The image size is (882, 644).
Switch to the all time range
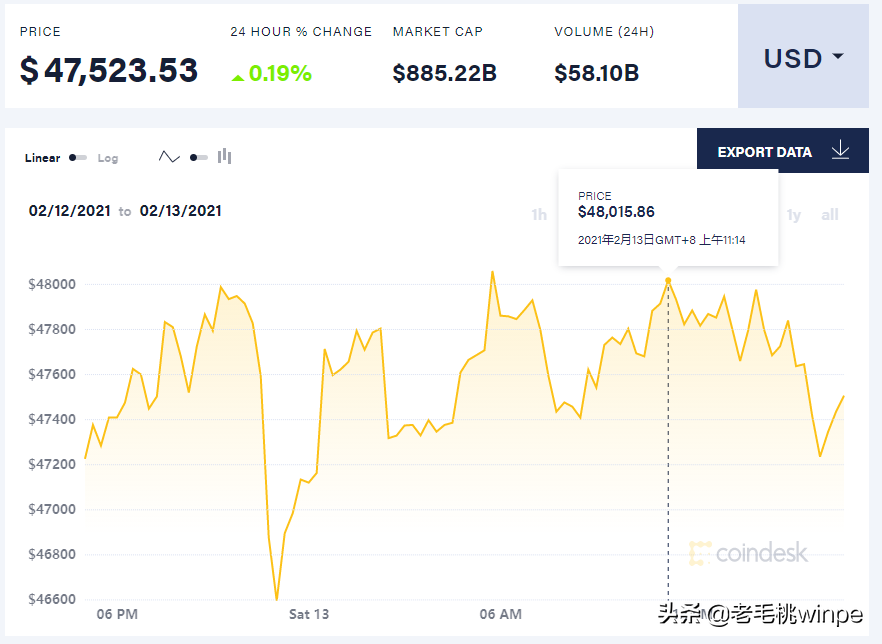pyautogui.click(x=830, y=214)
